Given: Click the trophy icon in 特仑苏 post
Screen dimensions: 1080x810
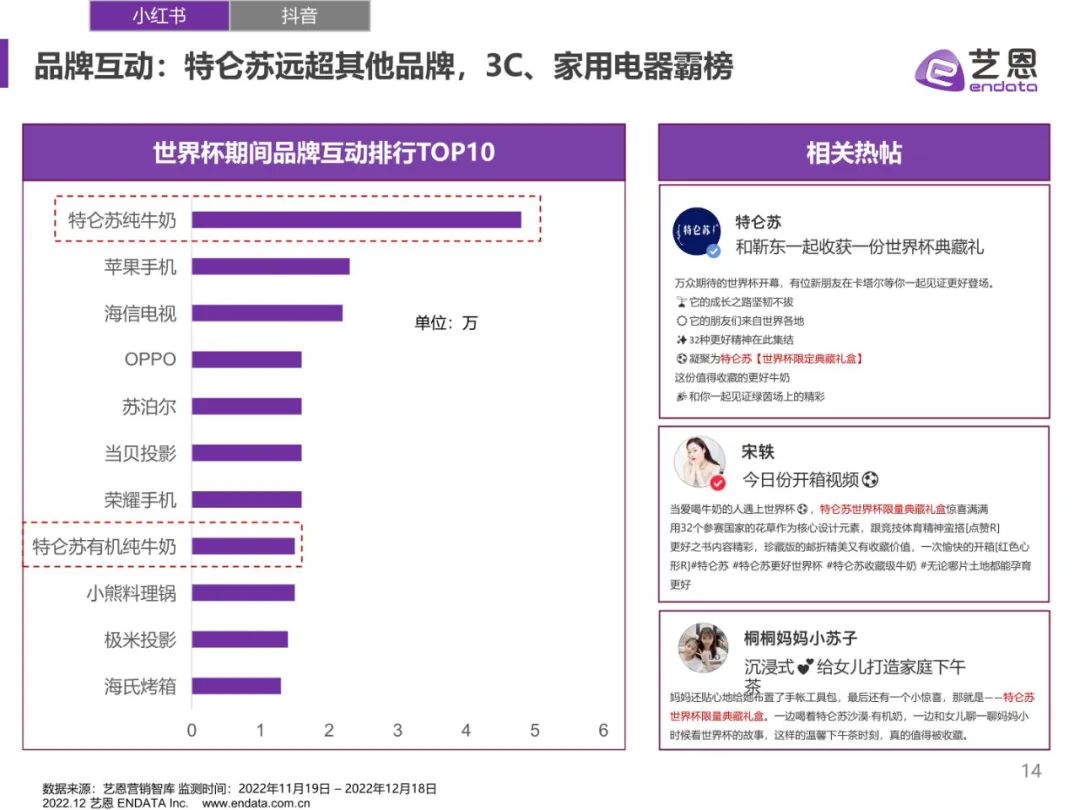Looking at the screenshot, I should (680, 302).
